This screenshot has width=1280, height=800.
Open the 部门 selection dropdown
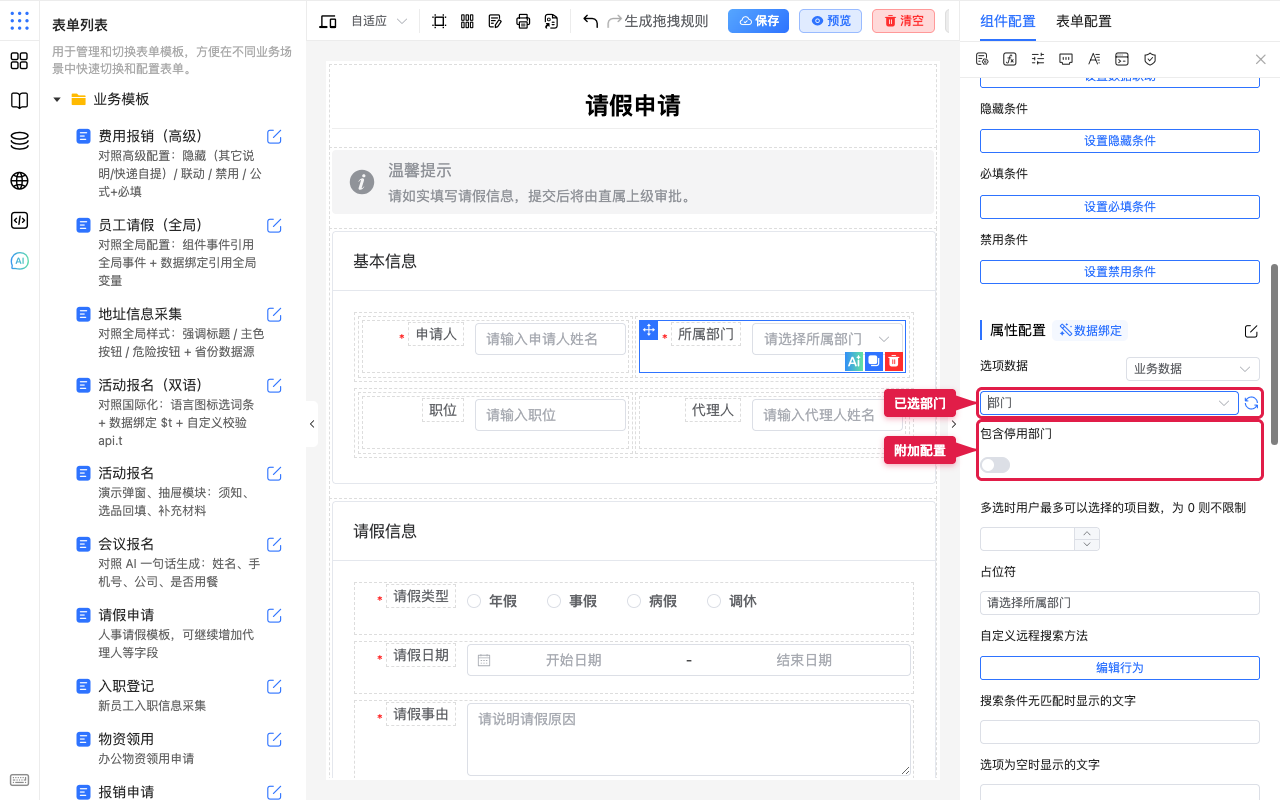coord(1109,403)
